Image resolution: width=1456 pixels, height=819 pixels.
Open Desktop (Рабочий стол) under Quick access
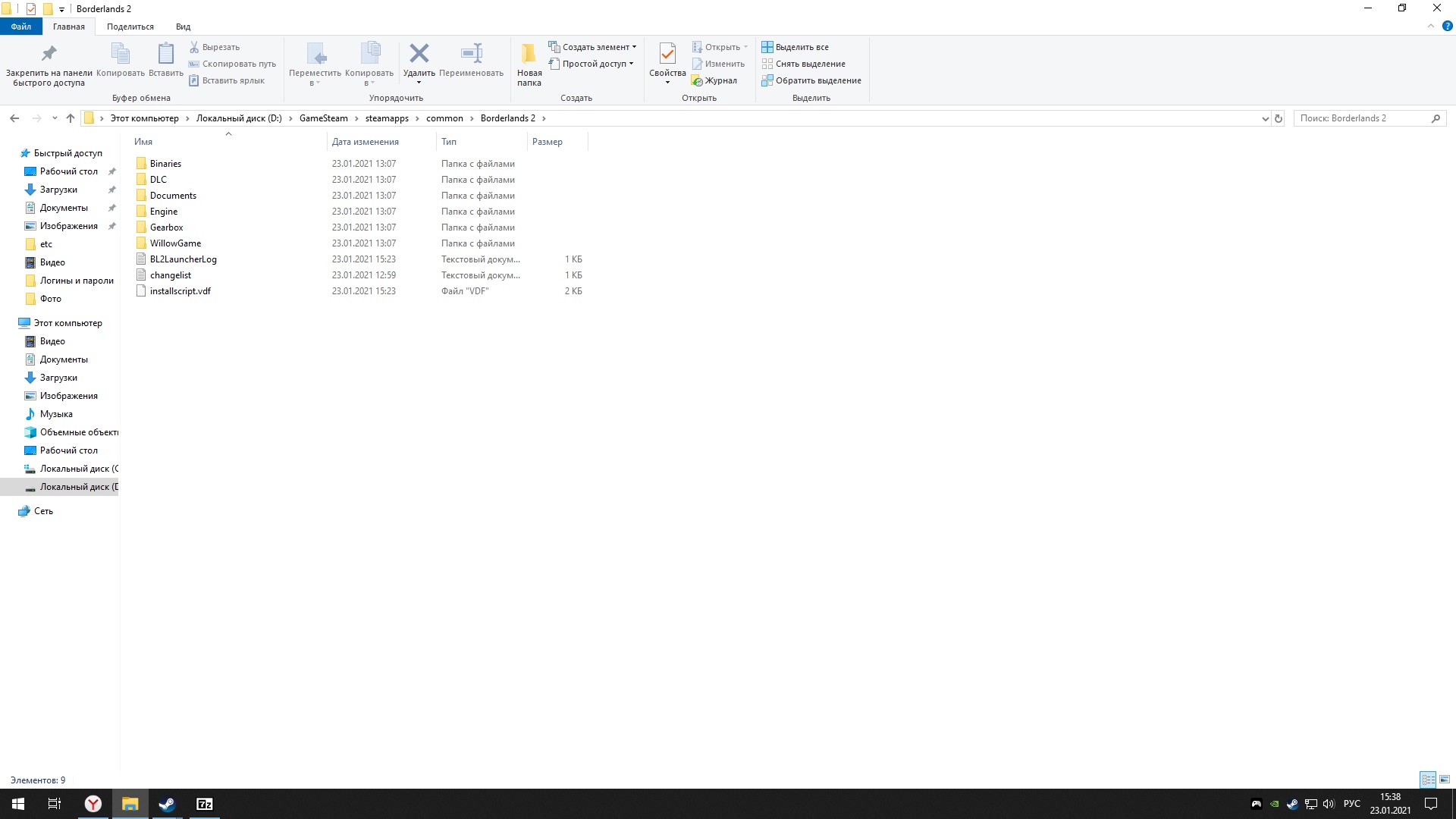(68, 171)
